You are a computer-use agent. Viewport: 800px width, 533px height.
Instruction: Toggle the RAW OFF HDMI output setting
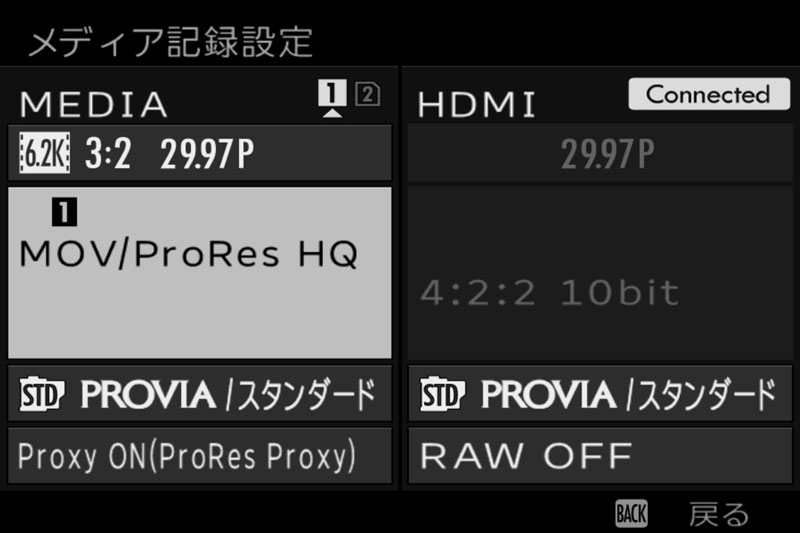(x=600, y=455)
